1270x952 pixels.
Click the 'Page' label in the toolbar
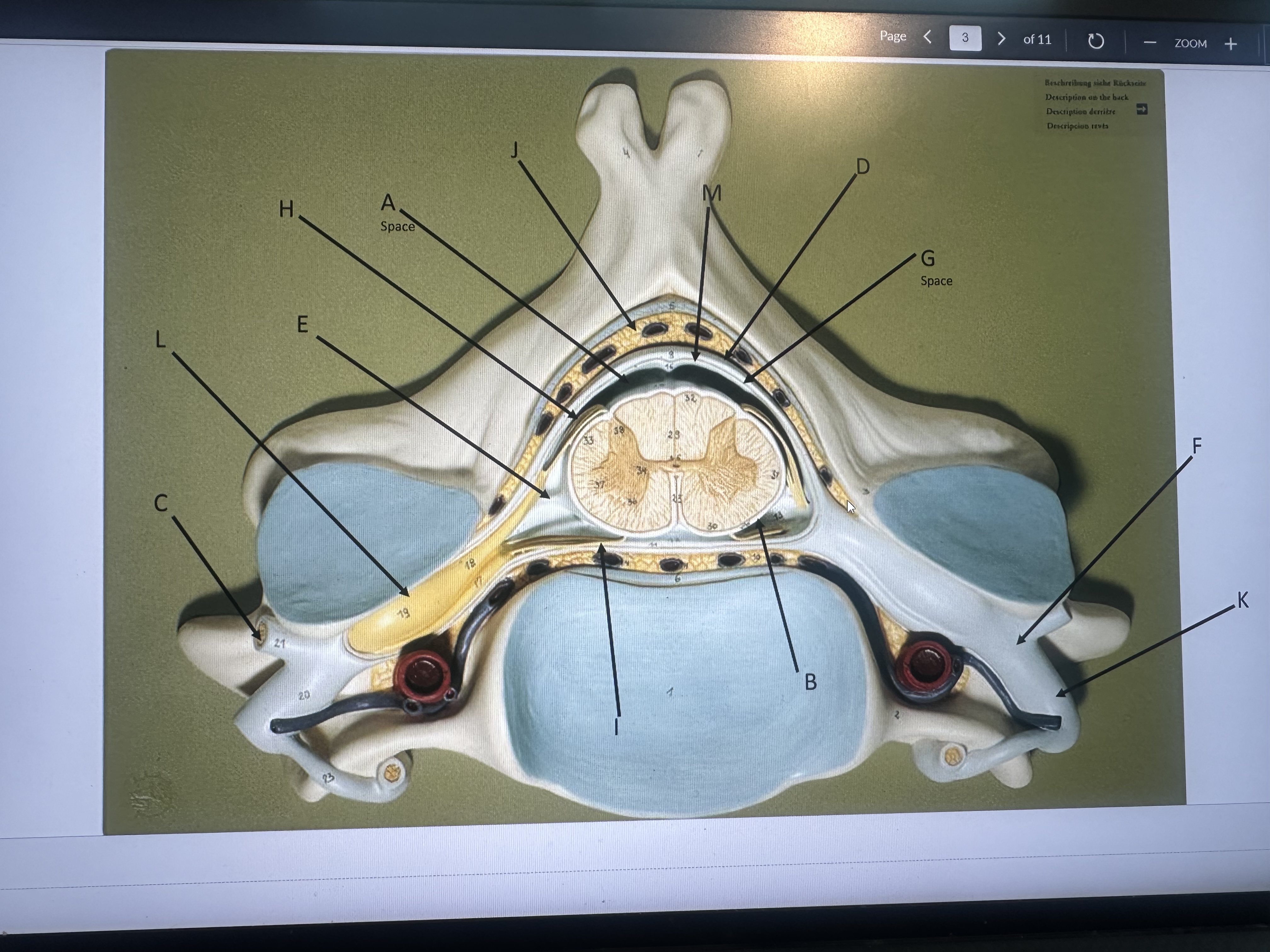tap(893, 36)
